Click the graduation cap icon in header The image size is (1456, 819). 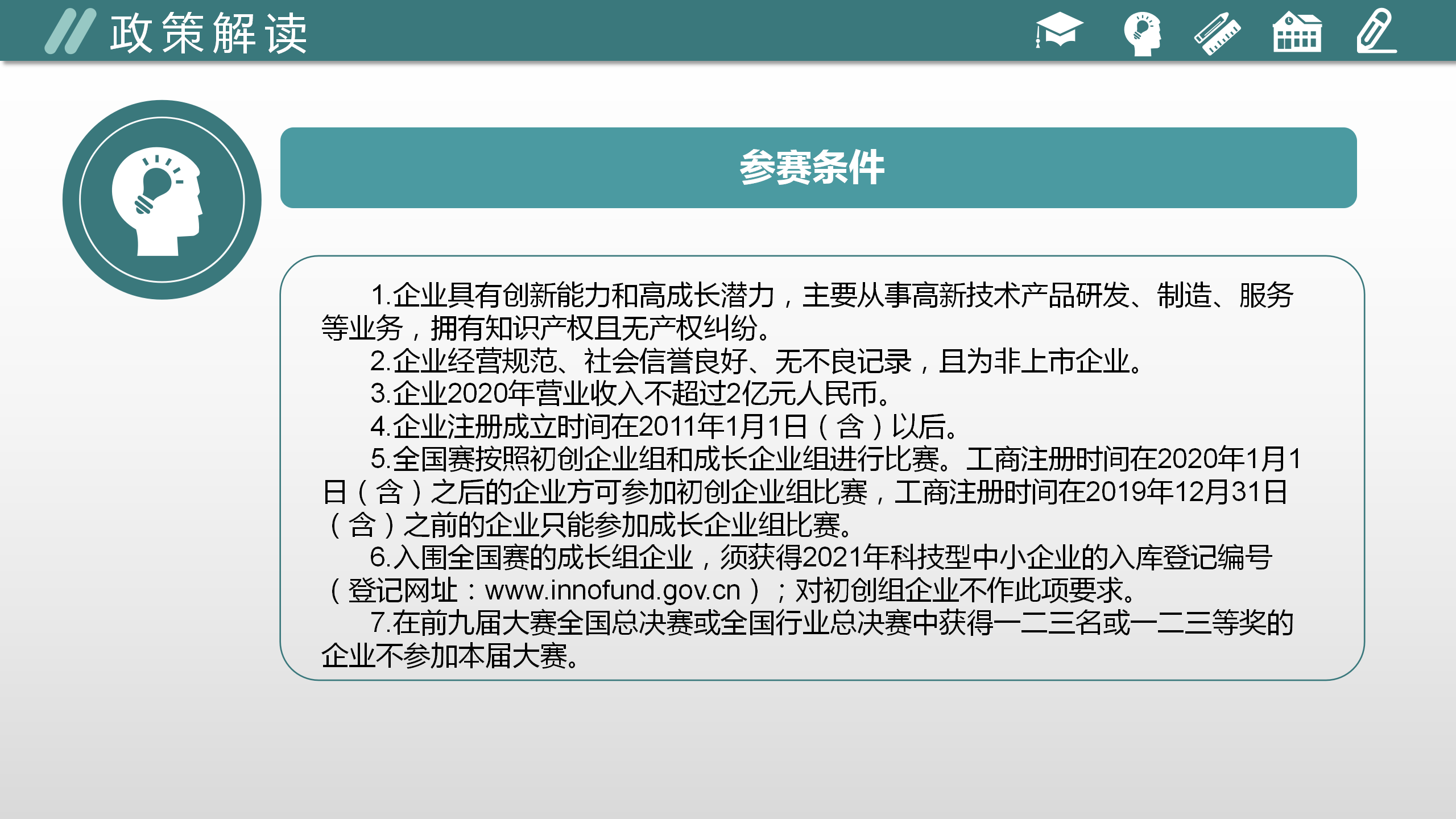pos(1059,31)
